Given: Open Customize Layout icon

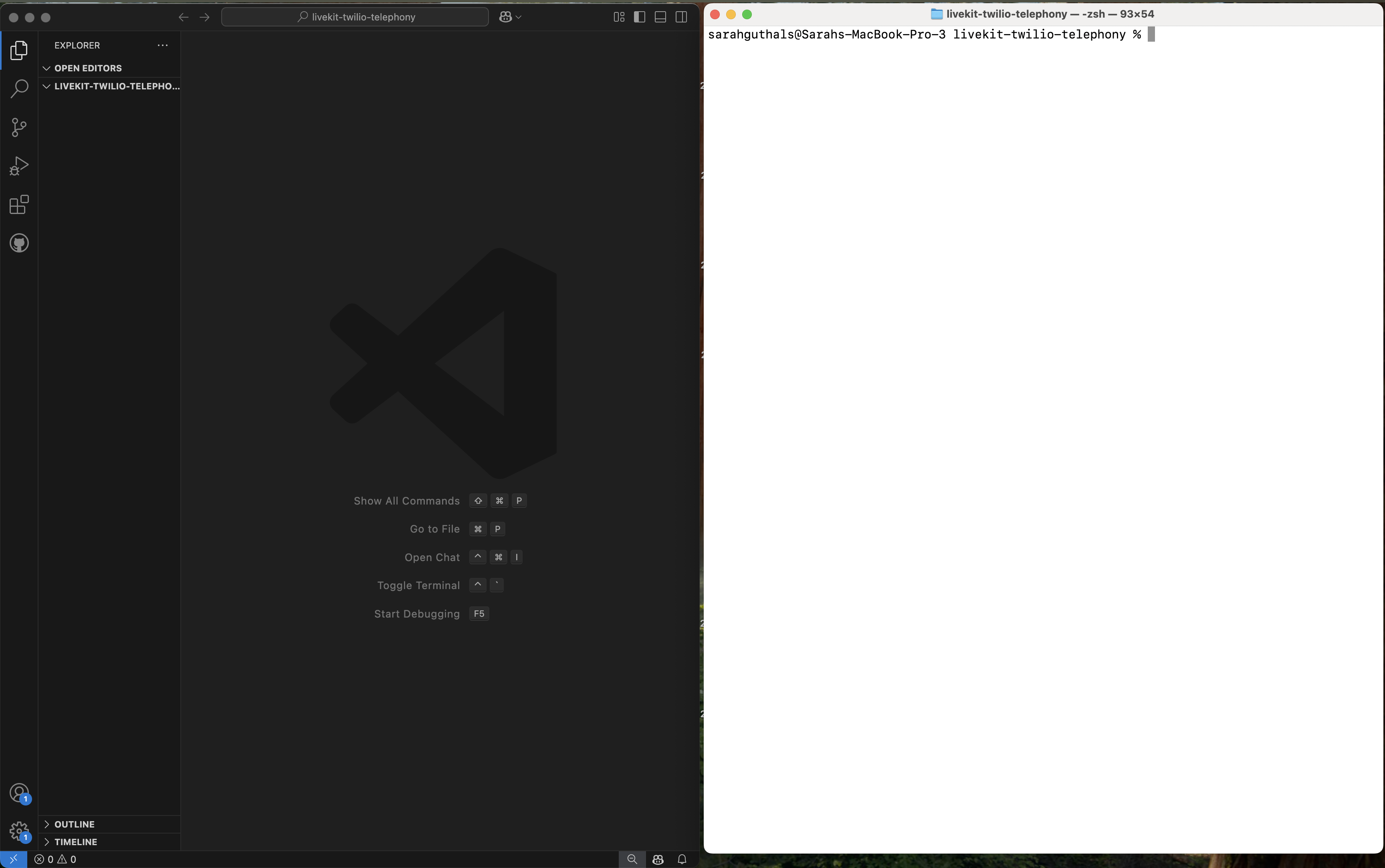Looking at the screenshot, I should click(619, 17).
